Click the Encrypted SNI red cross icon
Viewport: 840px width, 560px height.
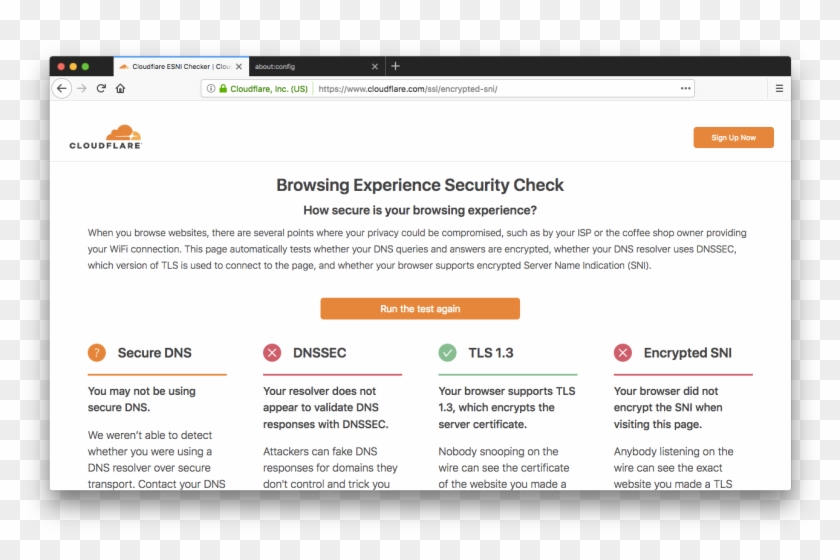click(x=622, y=353)
